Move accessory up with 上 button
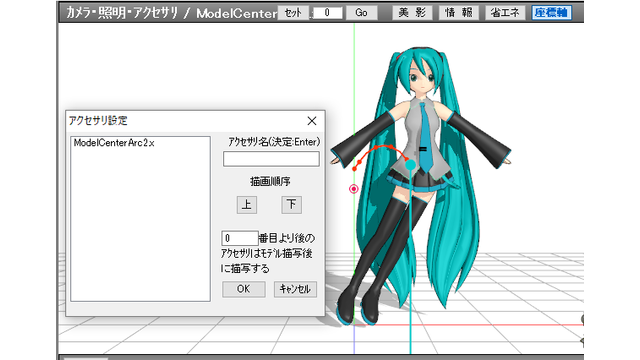This screenshot has height=360, width=640. click(247, 204)
